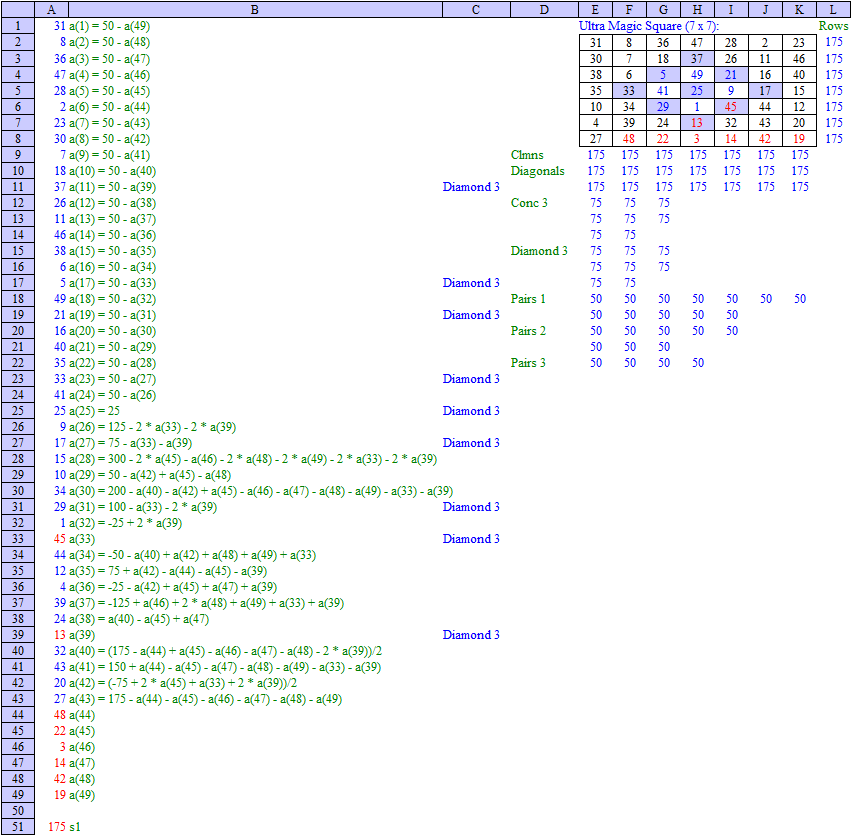Click highlighted red cell 13 in magic square
Image resolution: width=853 pixels, height=837 pixels.
pos(697,123)
